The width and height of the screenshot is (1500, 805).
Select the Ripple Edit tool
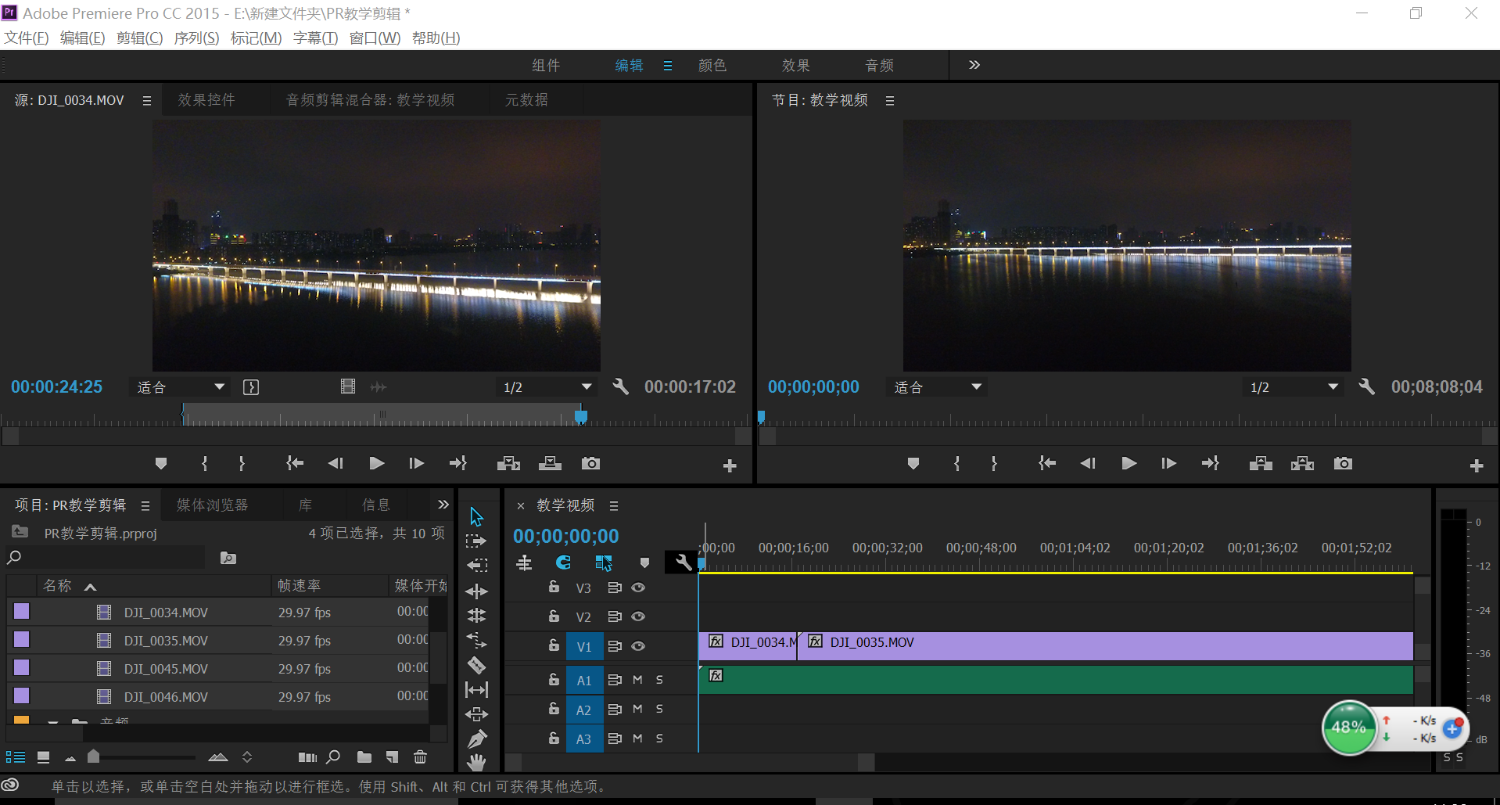tap(477, 591)
